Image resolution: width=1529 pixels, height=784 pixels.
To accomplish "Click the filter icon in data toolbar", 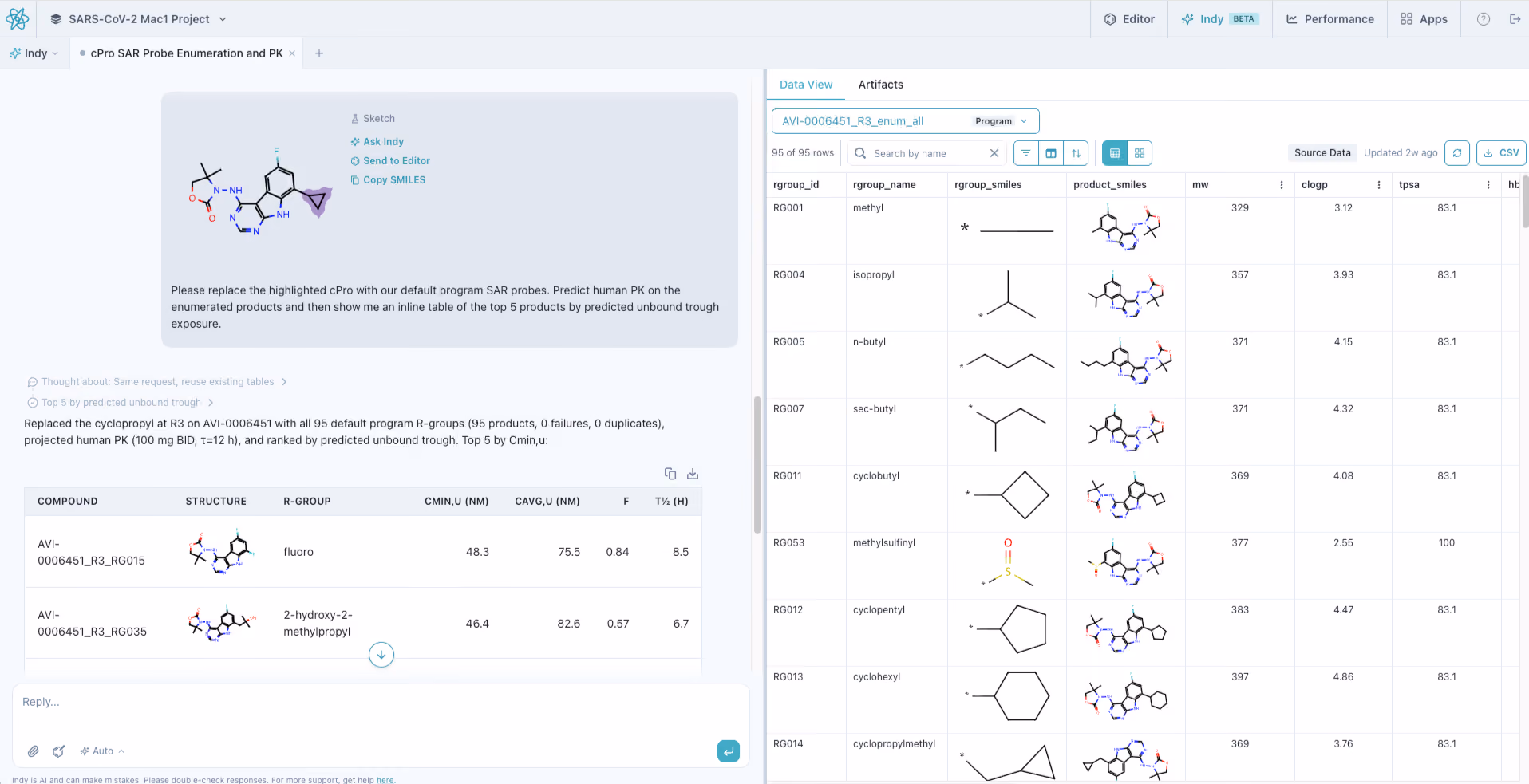I will coord(1026,153).
